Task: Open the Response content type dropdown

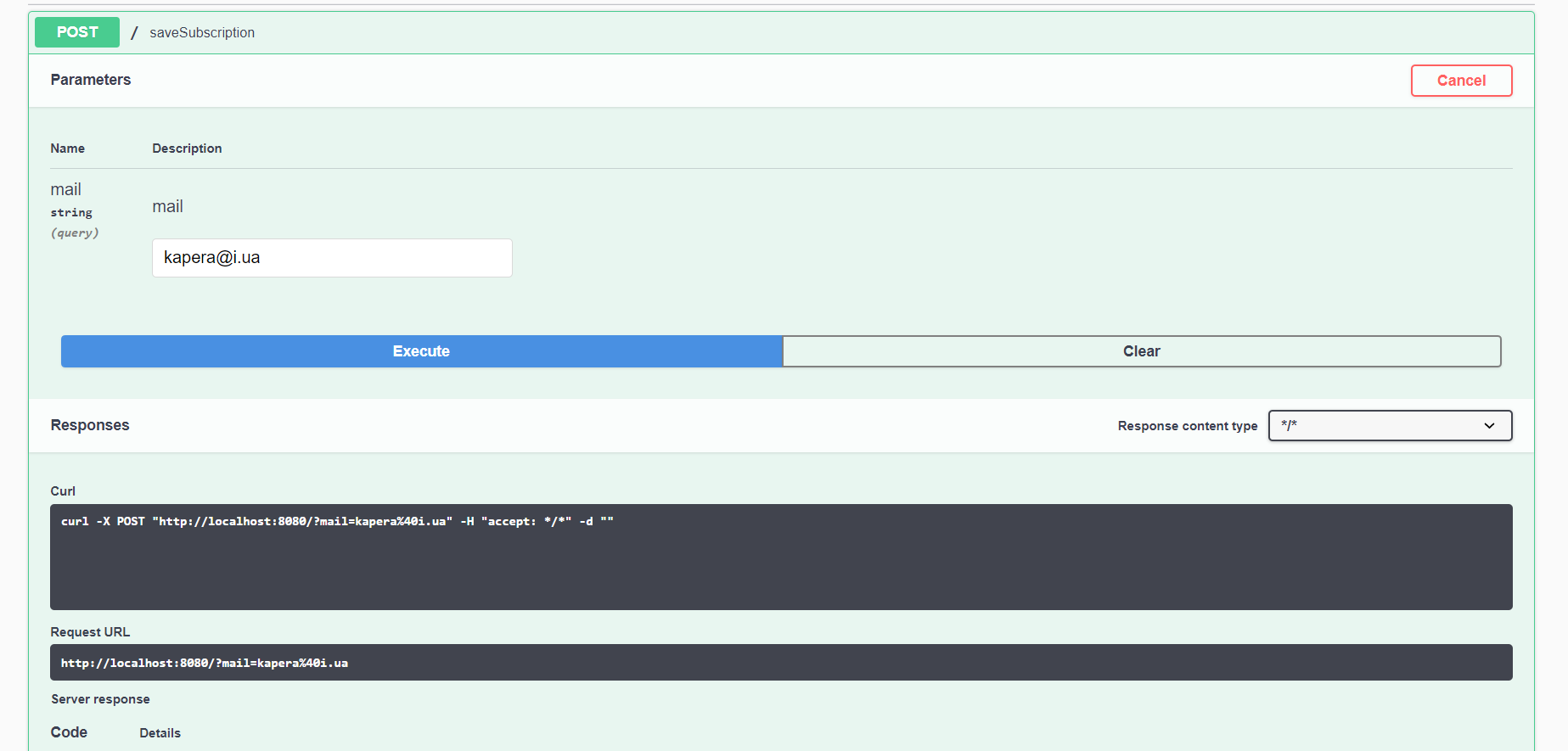Action: point(1390,426)
